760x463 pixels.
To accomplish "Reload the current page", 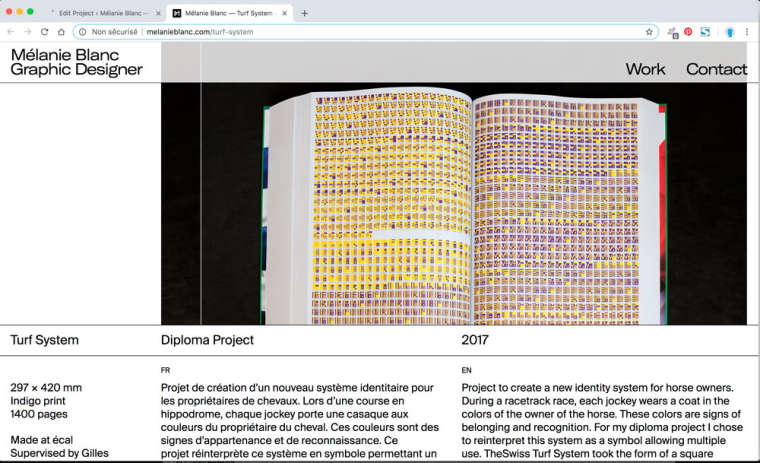I will (44, 32).
